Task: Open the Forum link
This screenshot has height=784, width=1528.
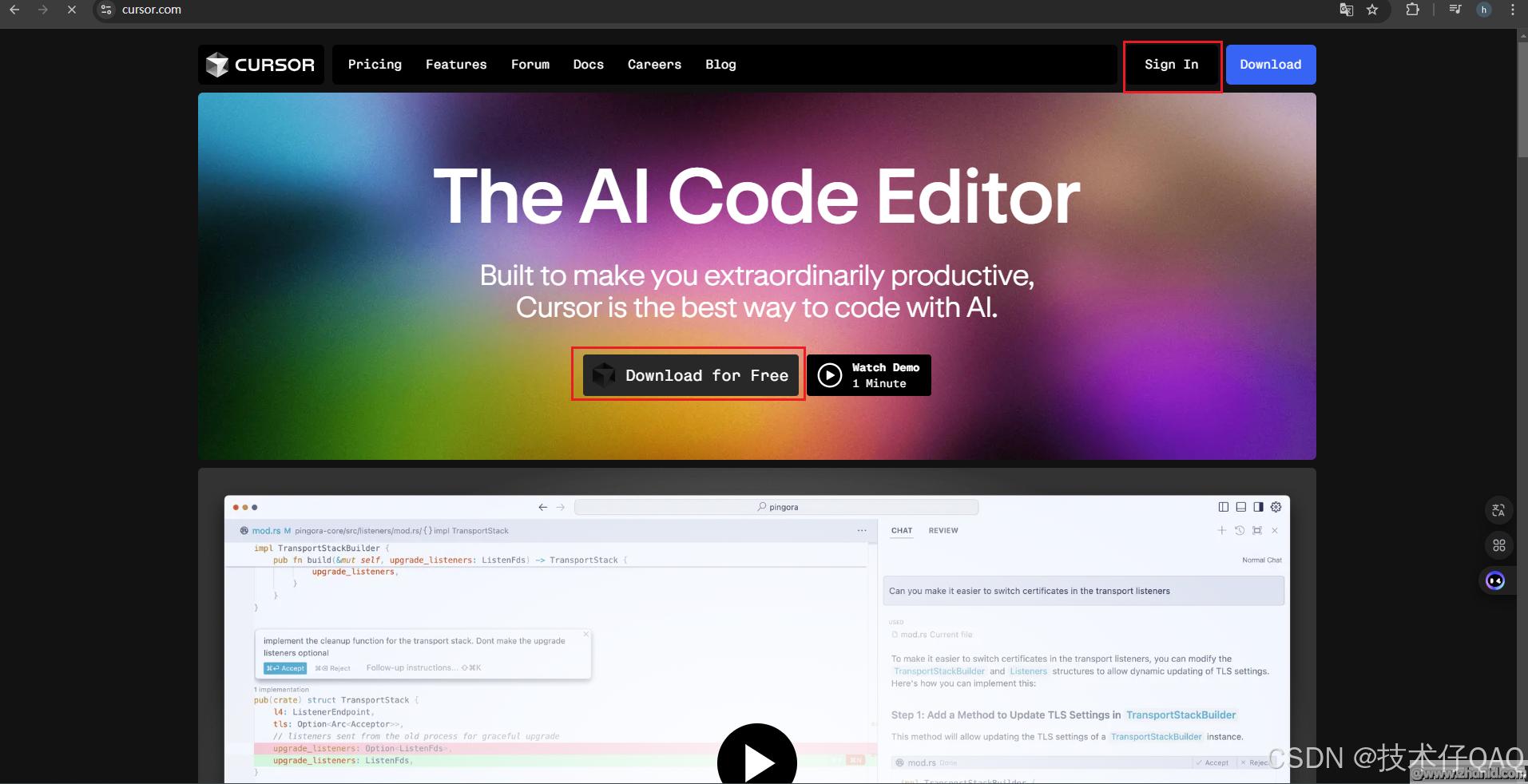Action: point(530,65)
